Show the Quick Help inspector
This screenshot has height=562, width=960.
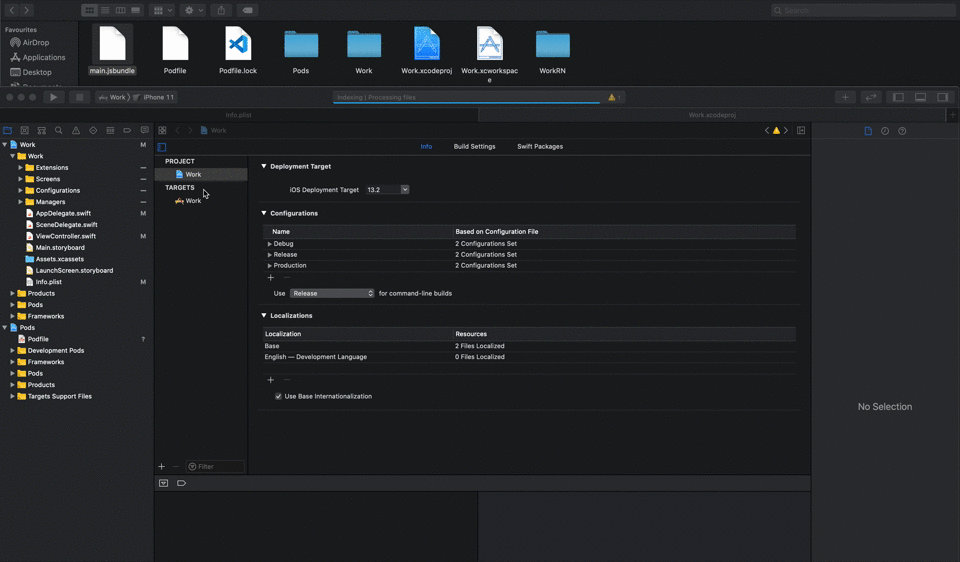(x=902, y=131)
